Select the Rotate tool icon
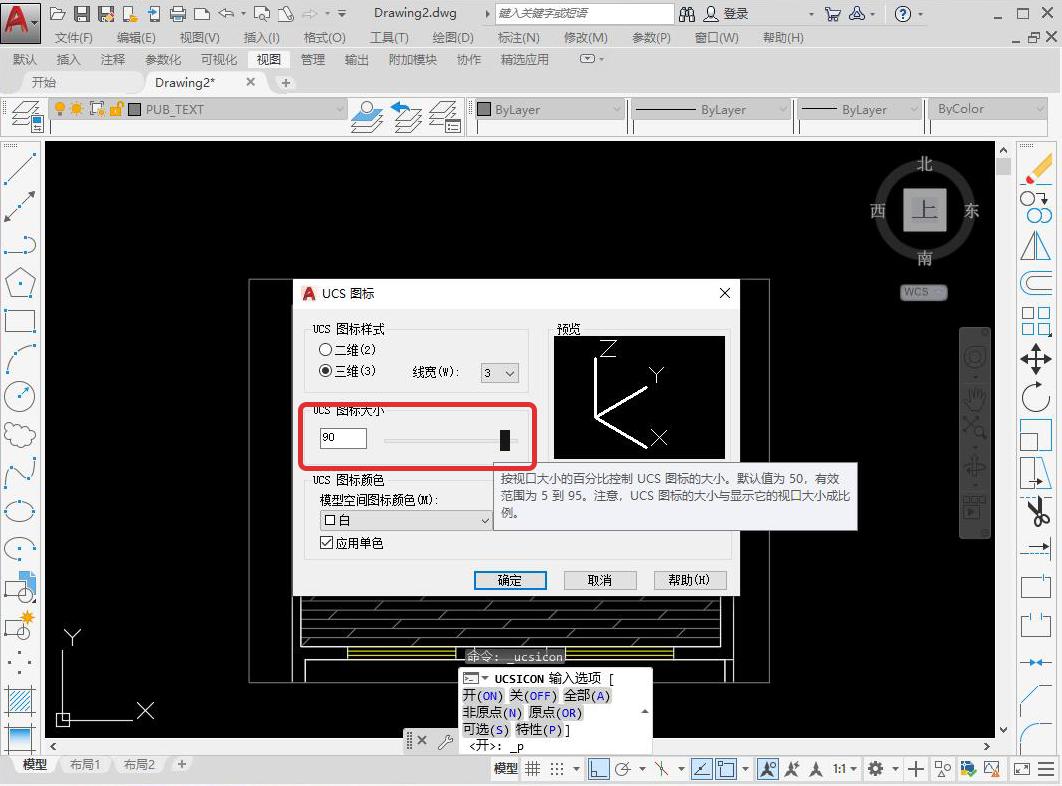The height and width of the screenshot is (786, 1062). click(x=1036, y=397)
